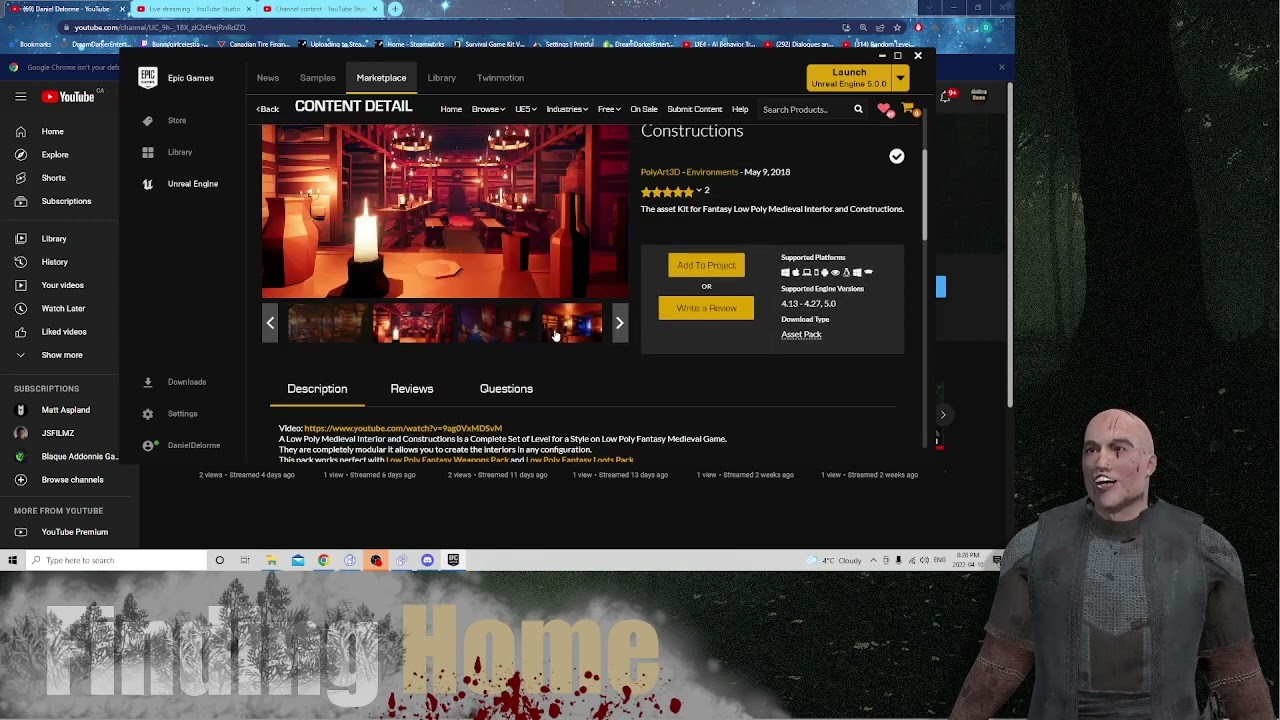This screenshot has height=720, width=1280.
Task: Open Settings gear in Epic launcher sidebar
Action: pos(148,414)
